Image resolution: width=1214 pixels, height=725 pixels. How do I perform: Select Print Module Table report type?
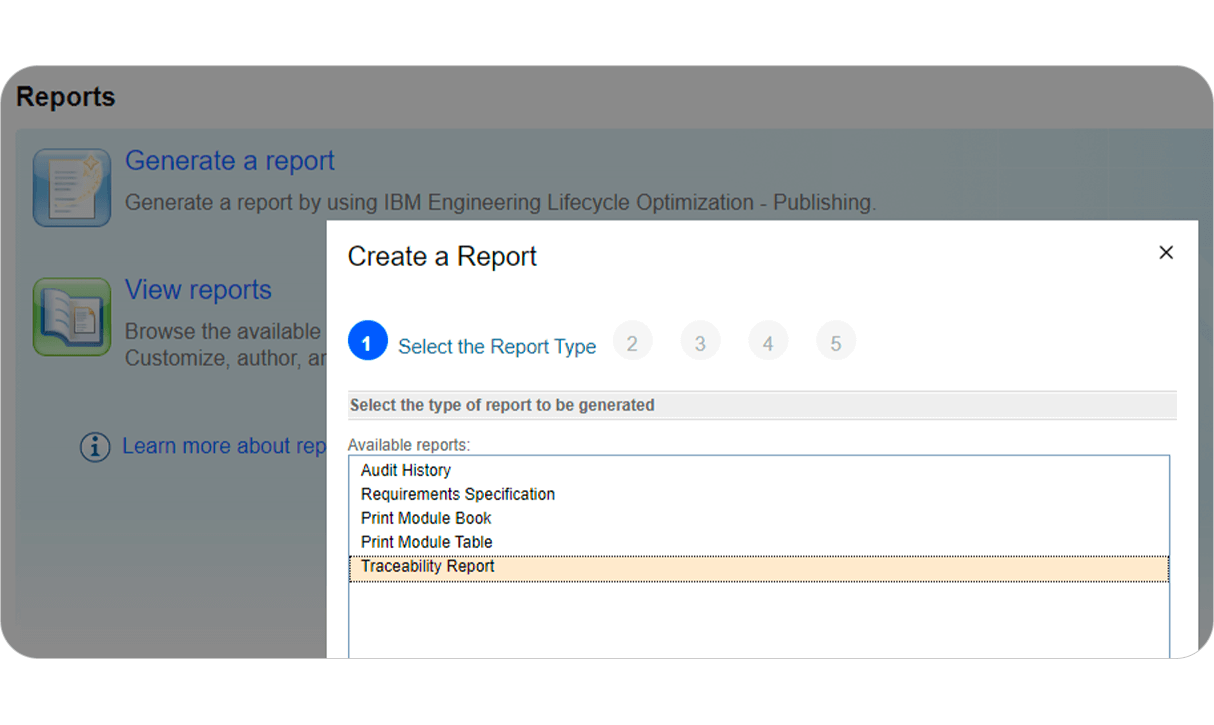click(426, 542)
